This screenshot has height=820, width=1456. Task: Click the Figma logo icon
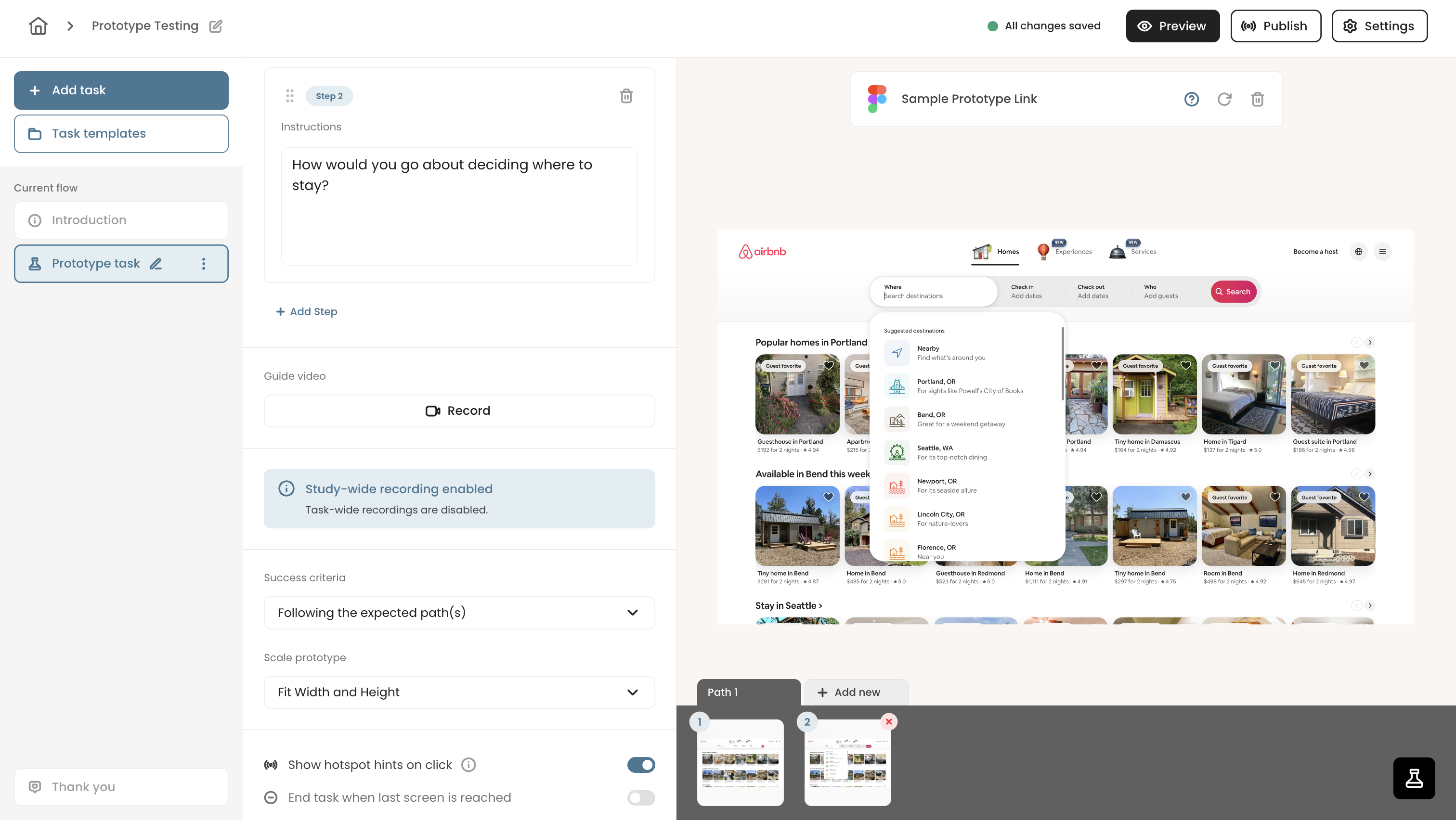click(877, 100)
